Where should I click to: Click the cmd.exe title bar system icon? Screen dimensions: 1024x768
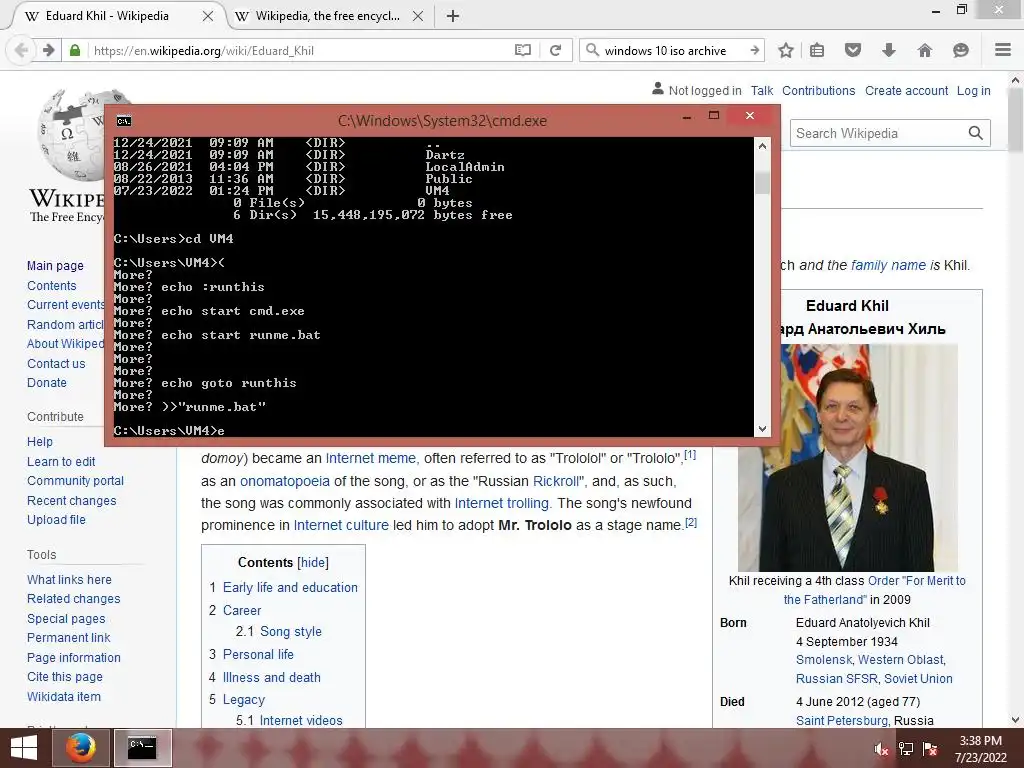click(123, 121)
